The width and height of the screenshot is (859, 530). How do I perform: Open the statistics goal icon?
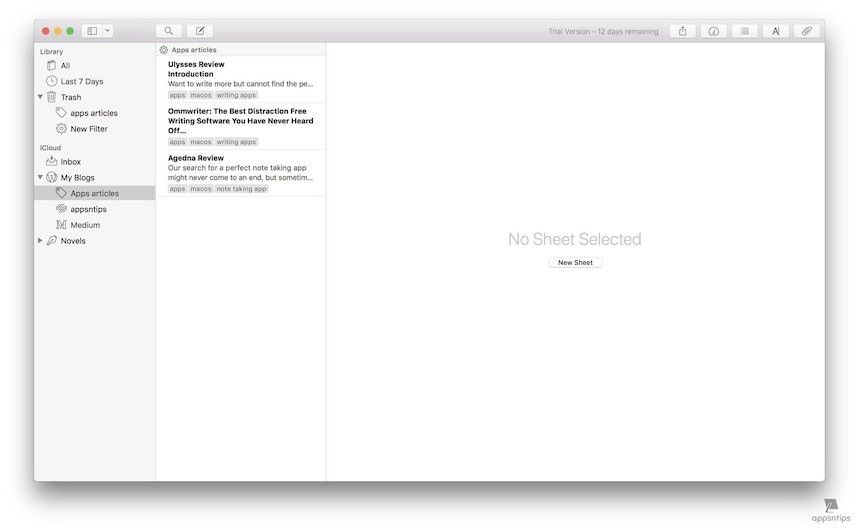[714, 31]
